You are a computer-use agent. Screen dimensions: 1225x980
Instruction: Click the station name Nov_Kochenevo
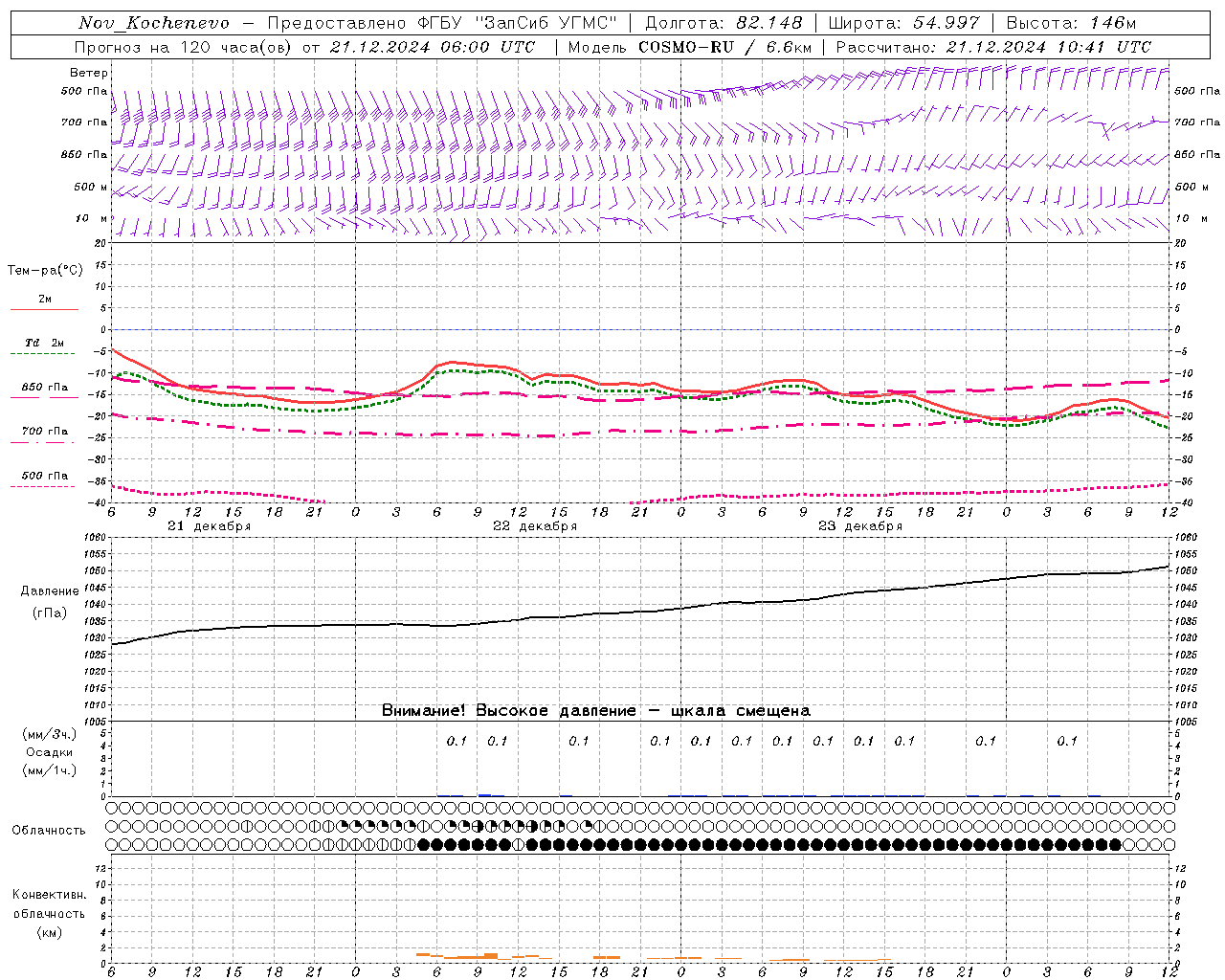point(154,23)
